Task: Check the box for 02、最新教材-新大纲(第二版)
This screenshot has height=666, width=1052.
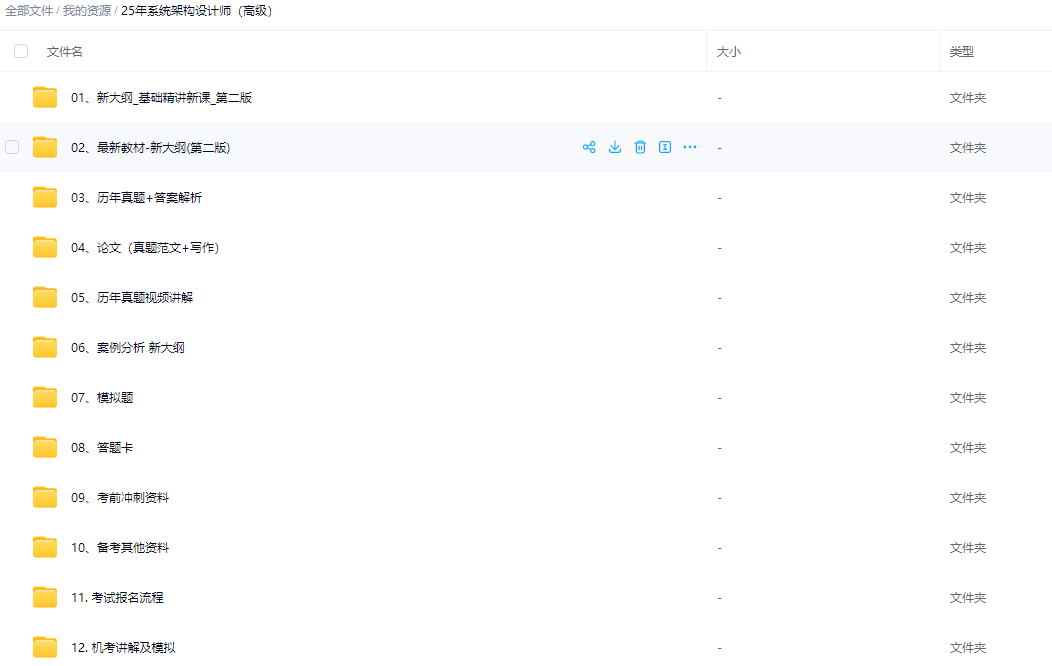Action: tap(12, 147)
